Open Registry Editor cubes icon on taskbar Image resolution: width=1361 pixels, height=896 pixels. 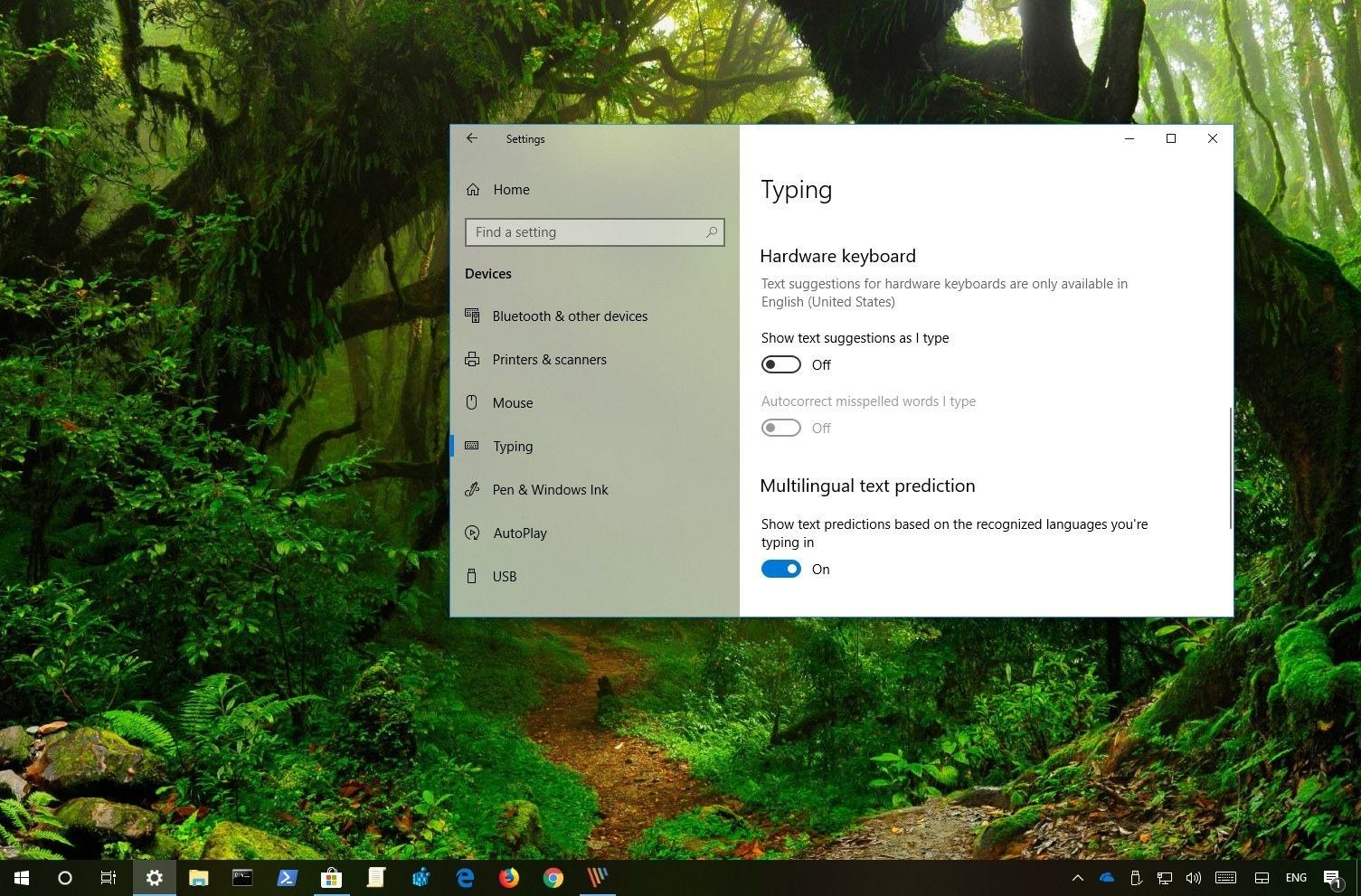pyautogui.click(x=421, y=877)
